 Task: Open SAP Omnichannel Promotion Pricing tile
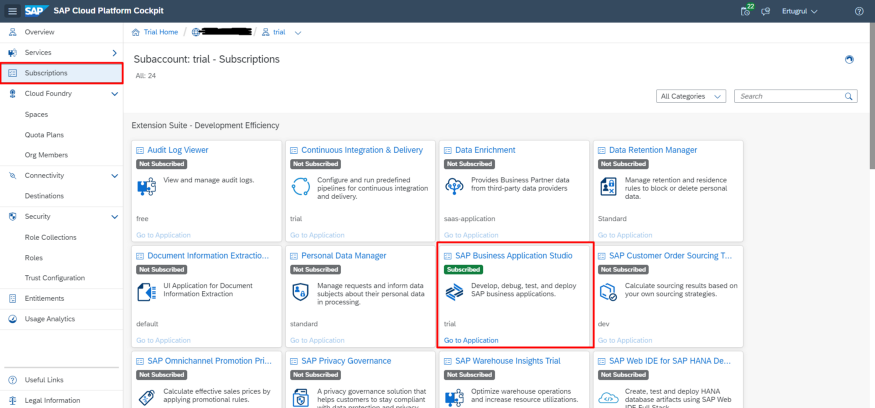[209, 361]
